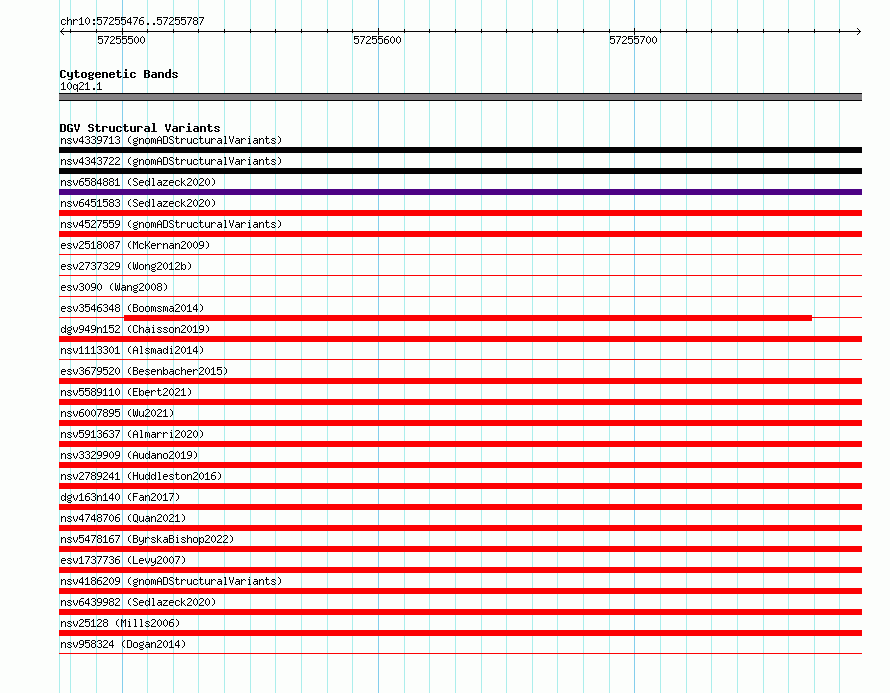The width and height of the screenshot is (890, 693).
Task: Click the right arrow of the ruler
Action: pos(858,31)
